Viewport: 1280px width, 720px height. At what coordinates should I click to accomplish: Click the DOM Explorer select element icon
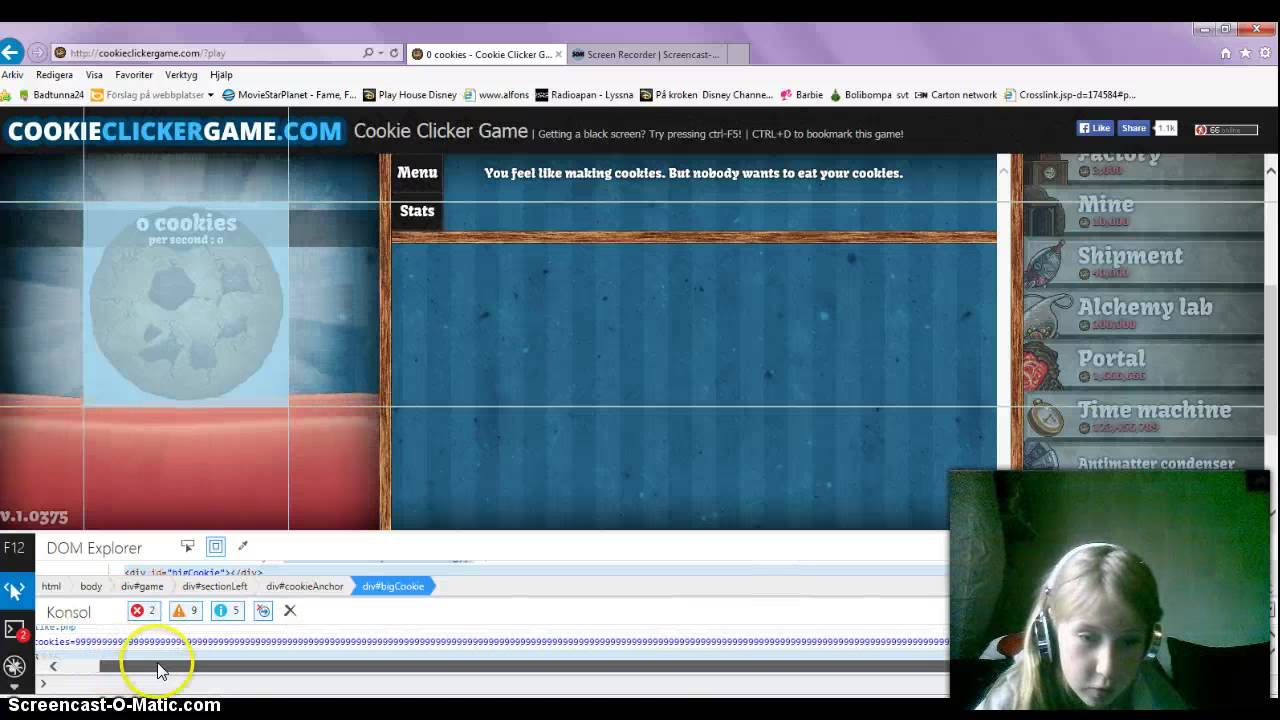188,546
